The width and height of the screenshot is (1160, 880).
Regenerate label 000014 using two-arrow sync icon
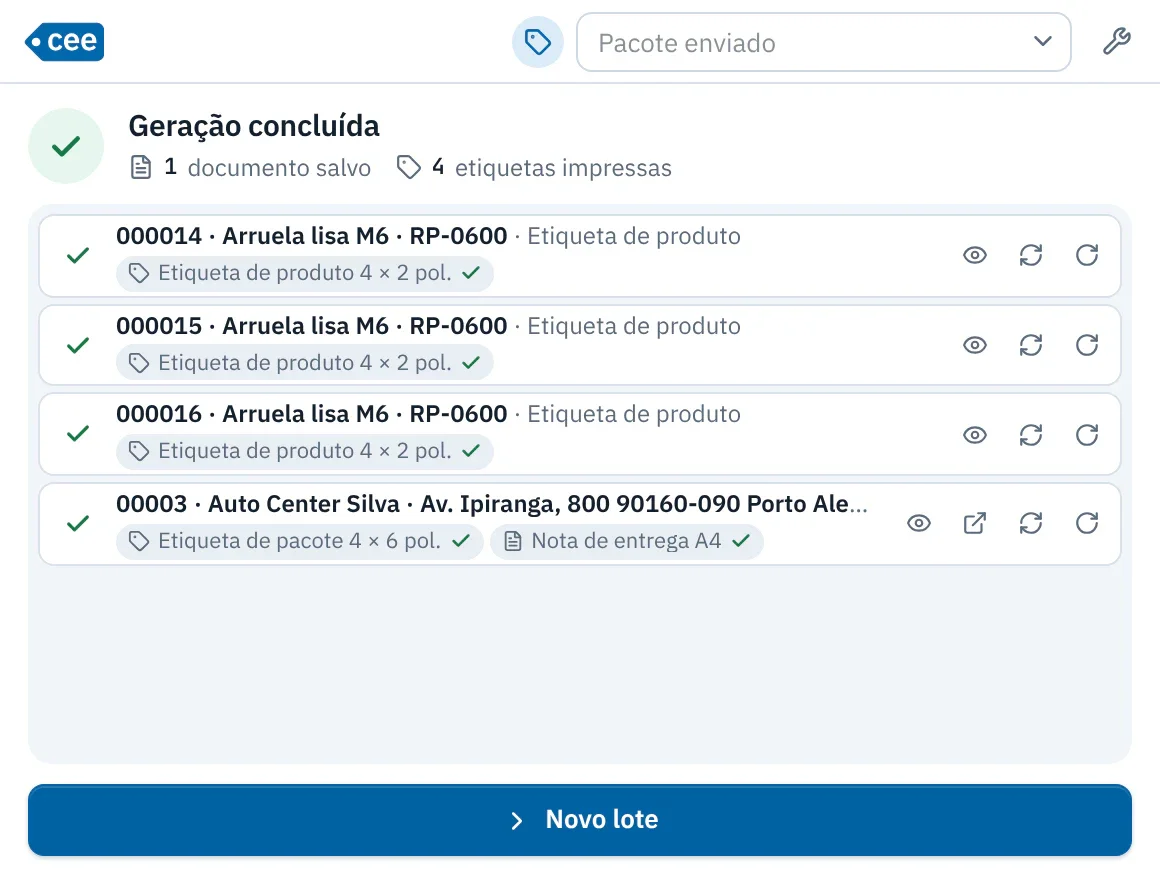pos(1031,256)
